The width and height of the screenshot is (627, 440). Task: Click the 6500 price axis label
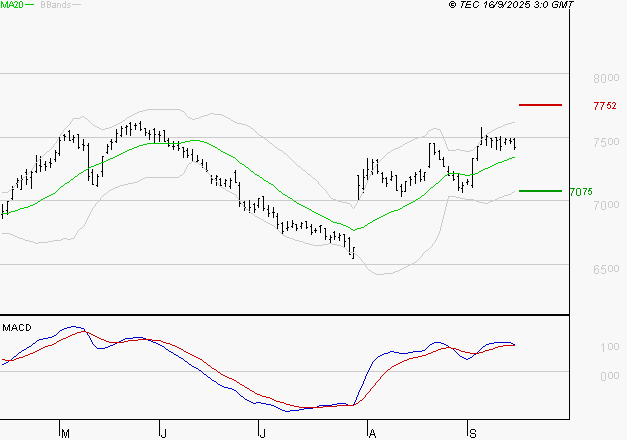[x=606, y=269]
